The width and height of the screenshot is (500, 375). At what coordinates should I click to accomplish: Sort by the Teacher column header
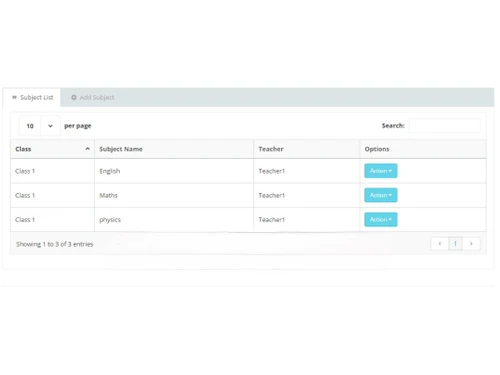307,149
